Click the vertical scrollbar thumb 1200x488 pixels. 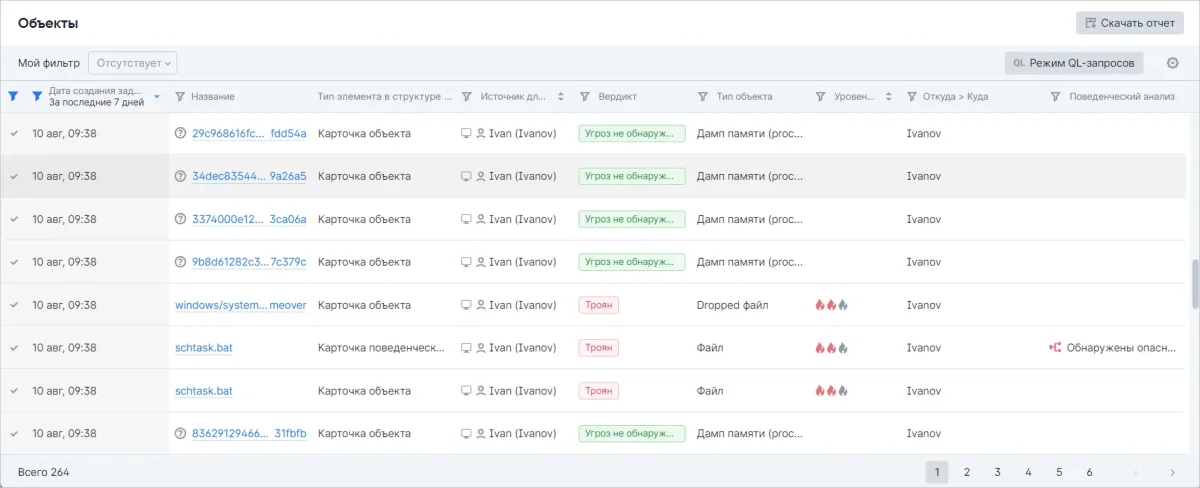1193,285
